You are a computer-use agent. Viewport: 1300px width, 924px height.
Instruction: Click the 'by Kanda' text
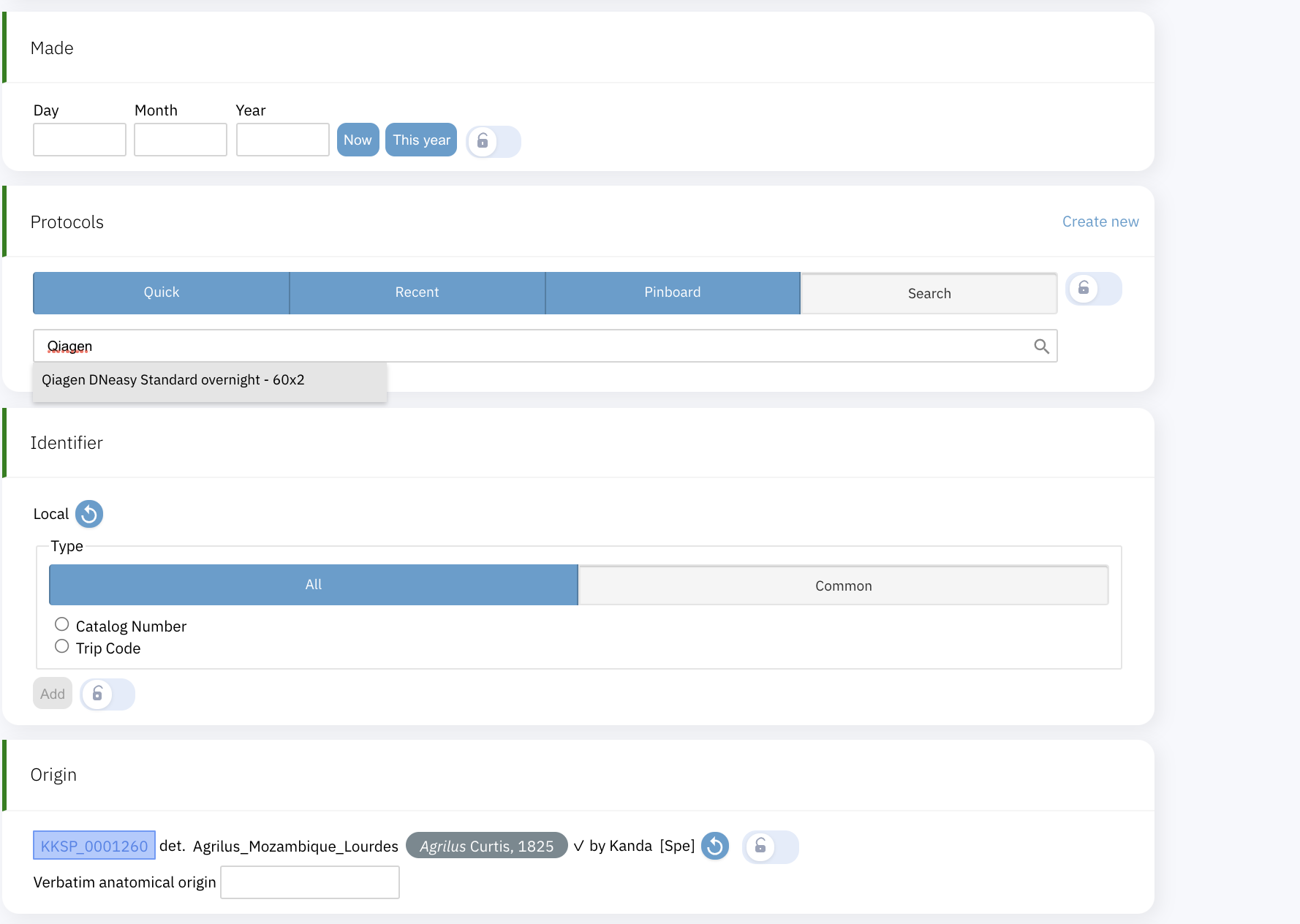[621, 846]
